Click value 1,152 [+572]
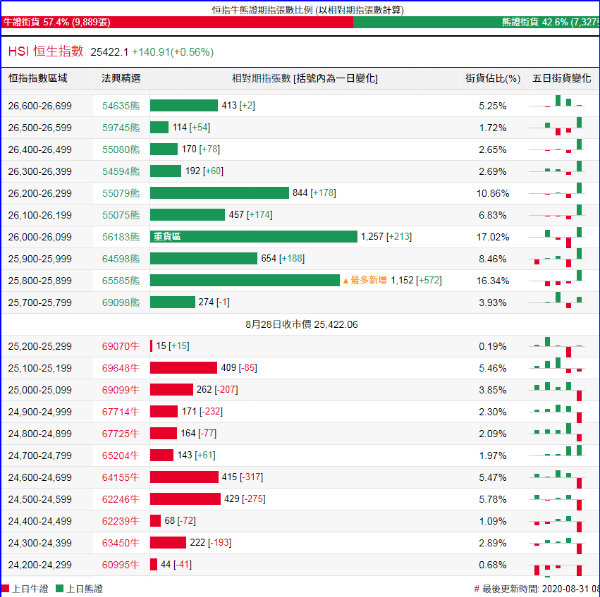The height and width of the screenshot is (597, 600). pos(416,280)
